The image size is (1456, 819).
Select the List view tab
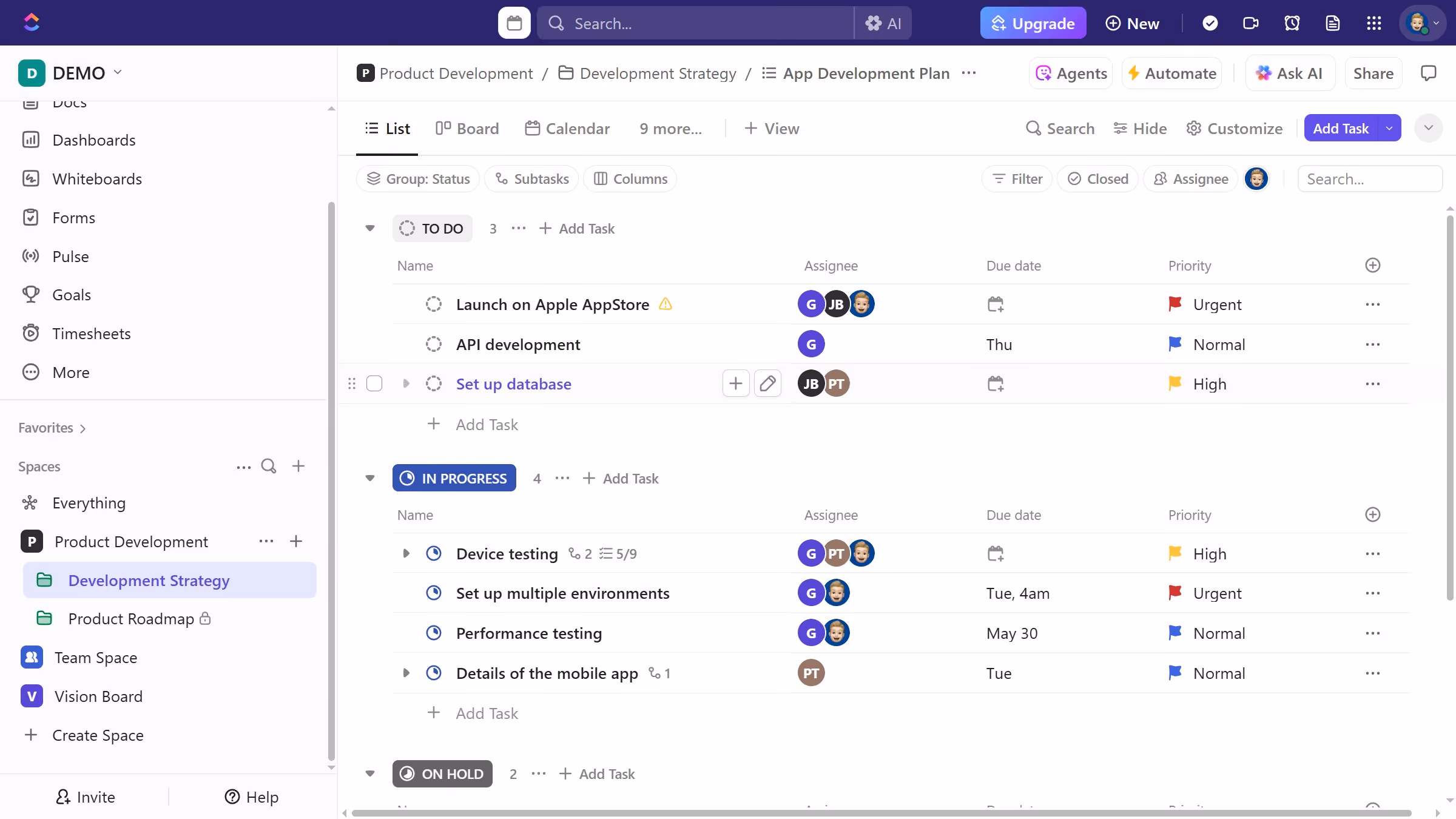(x=387, y=129)
